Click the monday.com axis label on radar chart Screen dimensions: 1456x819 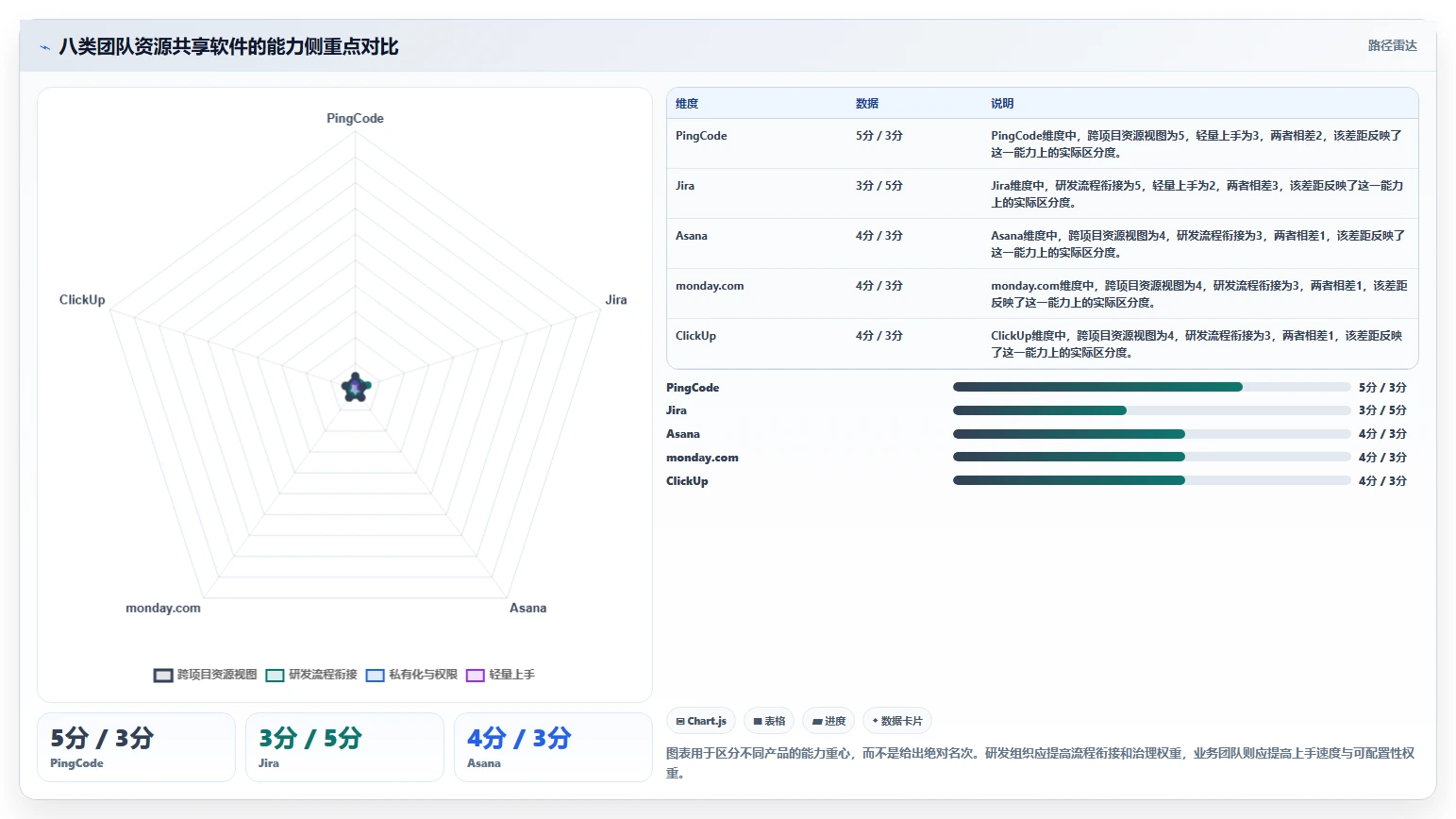(x=163, y=609)
